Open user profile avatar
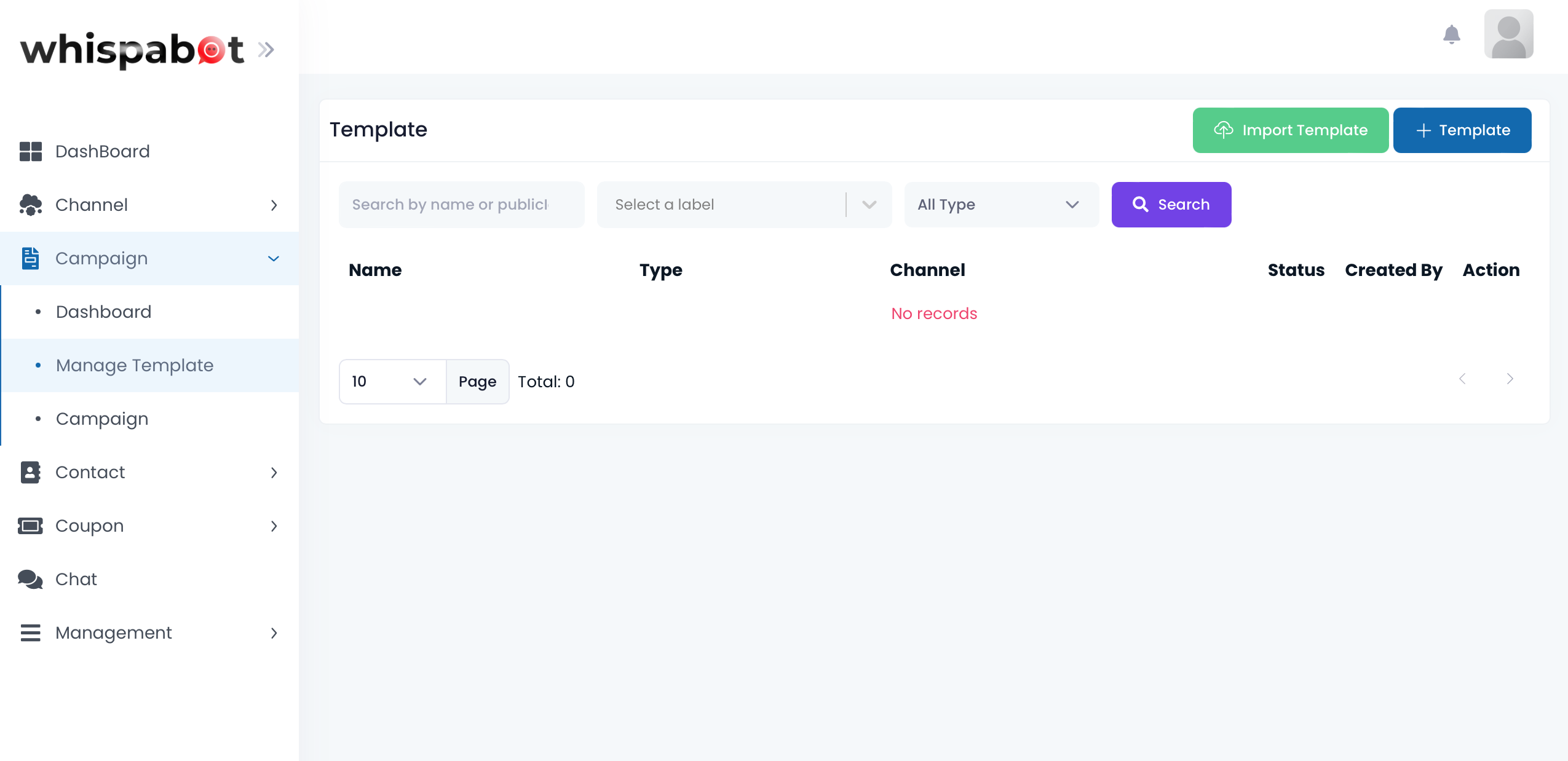 click(x=1508, y=34)
